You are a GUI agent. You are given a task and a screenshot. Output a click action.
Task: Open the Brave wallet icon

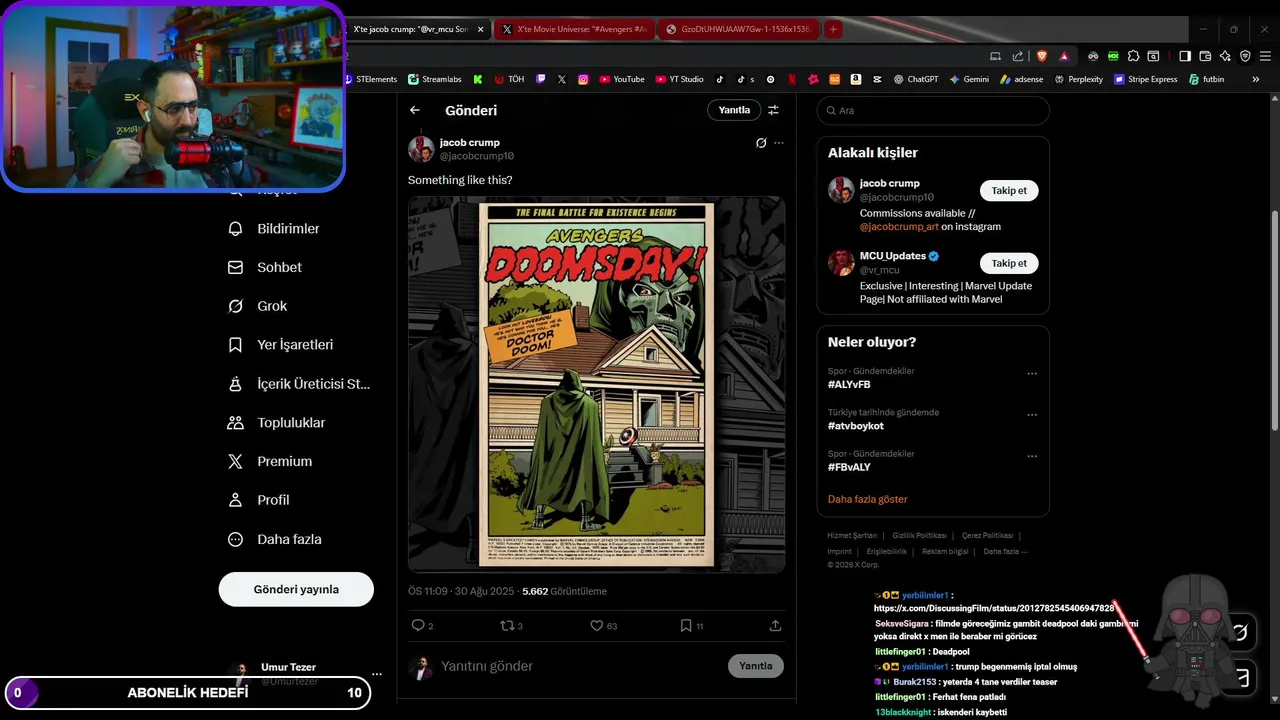[1205, 56]
